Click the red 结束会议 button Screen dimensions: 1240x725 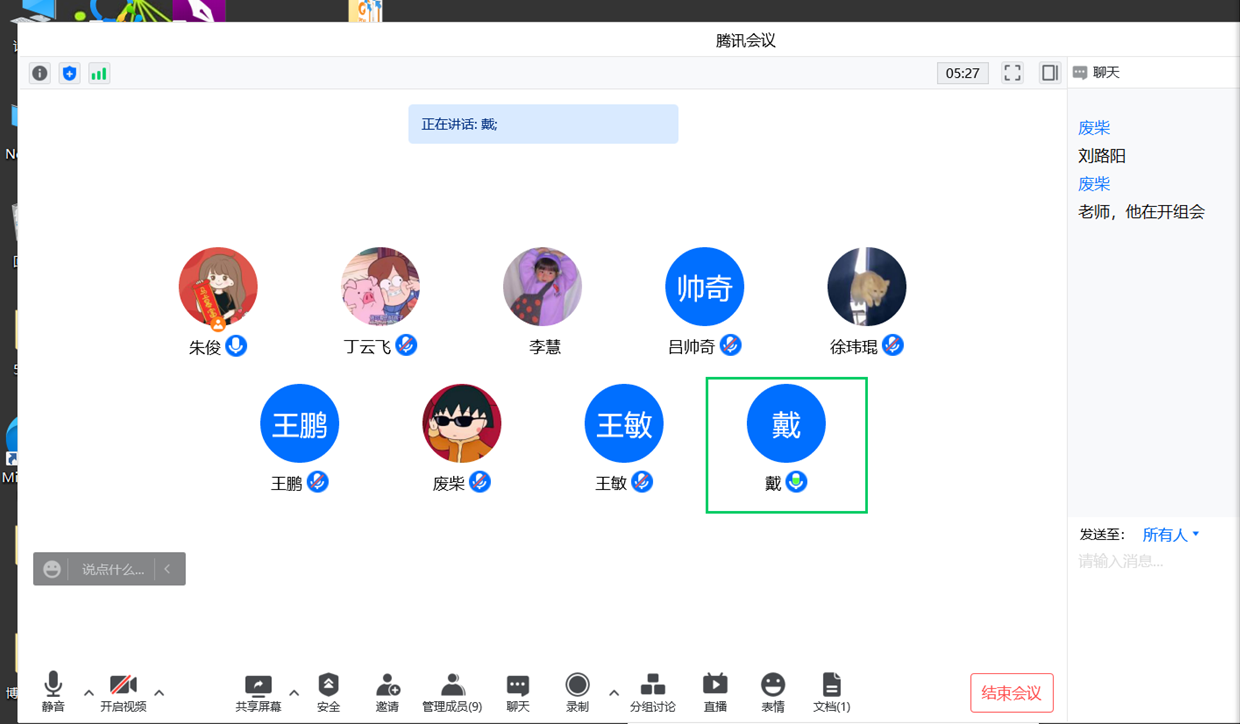[x=1011, y=693]
